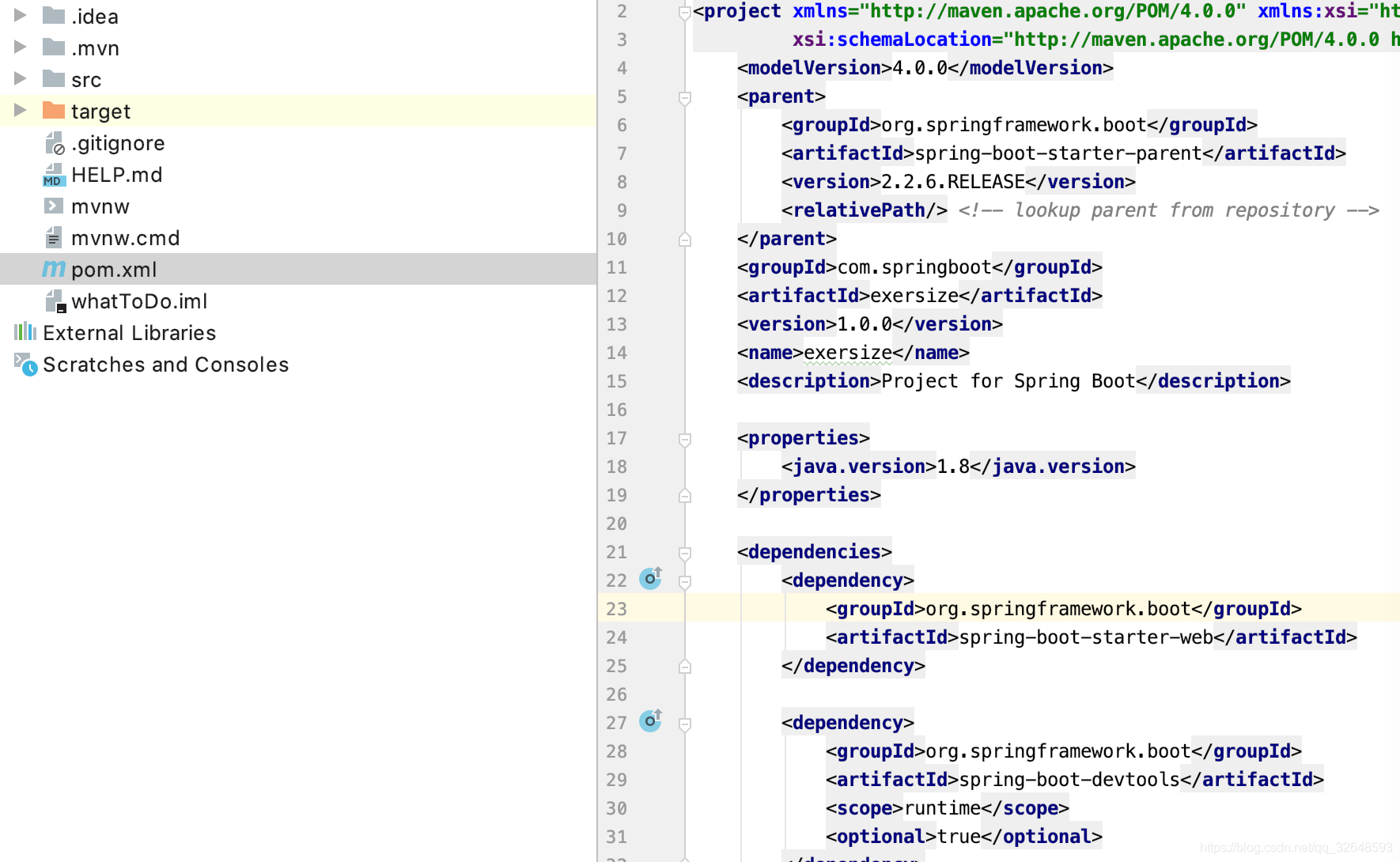Click spring-boot-starter-parent artifactId text
Image resolution: width=1400 pixels, height=862 pixels.
(x=1058, y=153)
